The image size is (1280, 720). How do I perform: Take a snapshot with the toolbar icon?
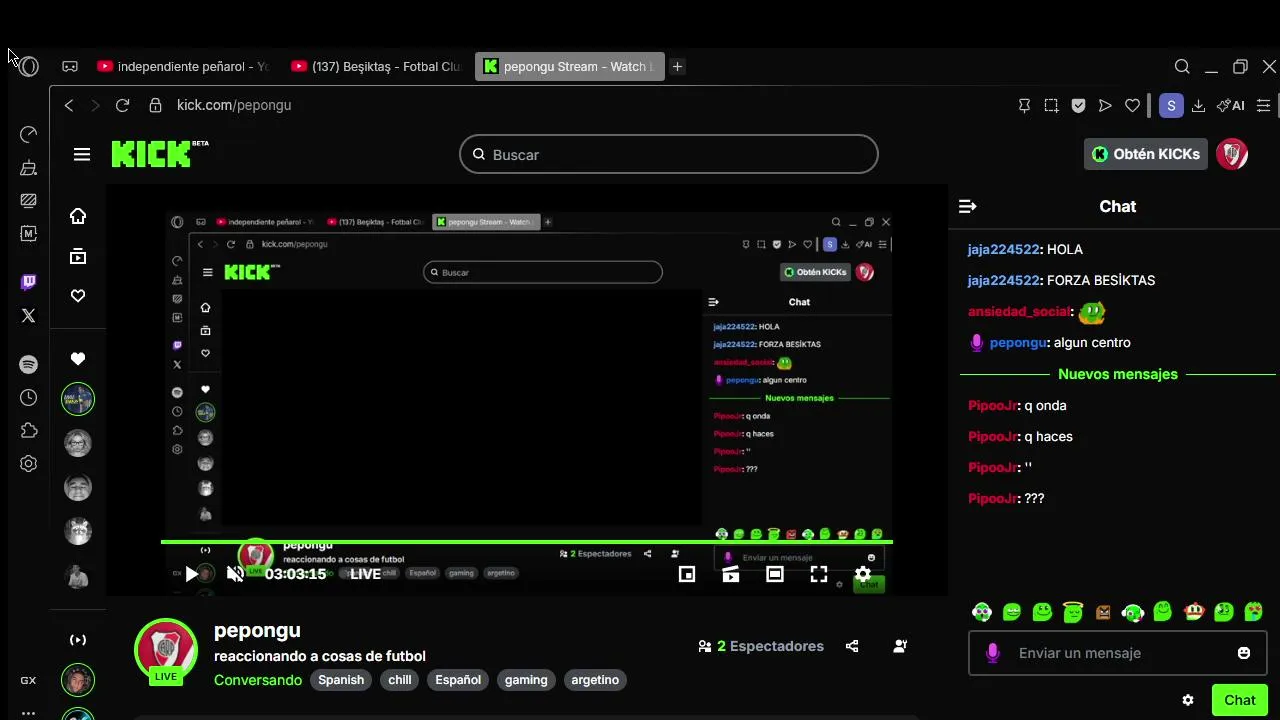pos(1051,105)
